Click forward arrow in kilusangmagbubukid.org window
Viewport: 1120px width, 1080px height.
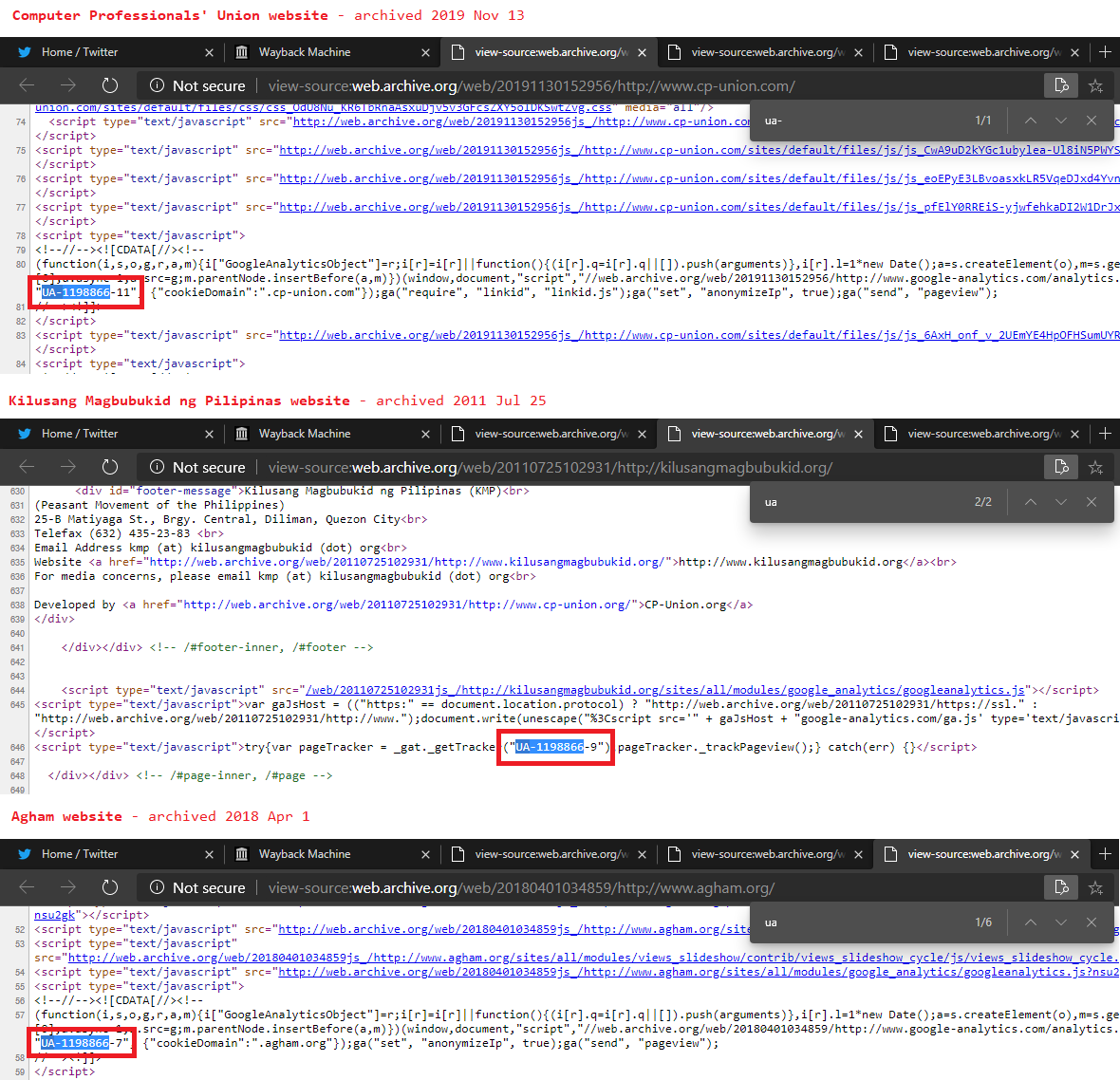(x=67, y=467)
